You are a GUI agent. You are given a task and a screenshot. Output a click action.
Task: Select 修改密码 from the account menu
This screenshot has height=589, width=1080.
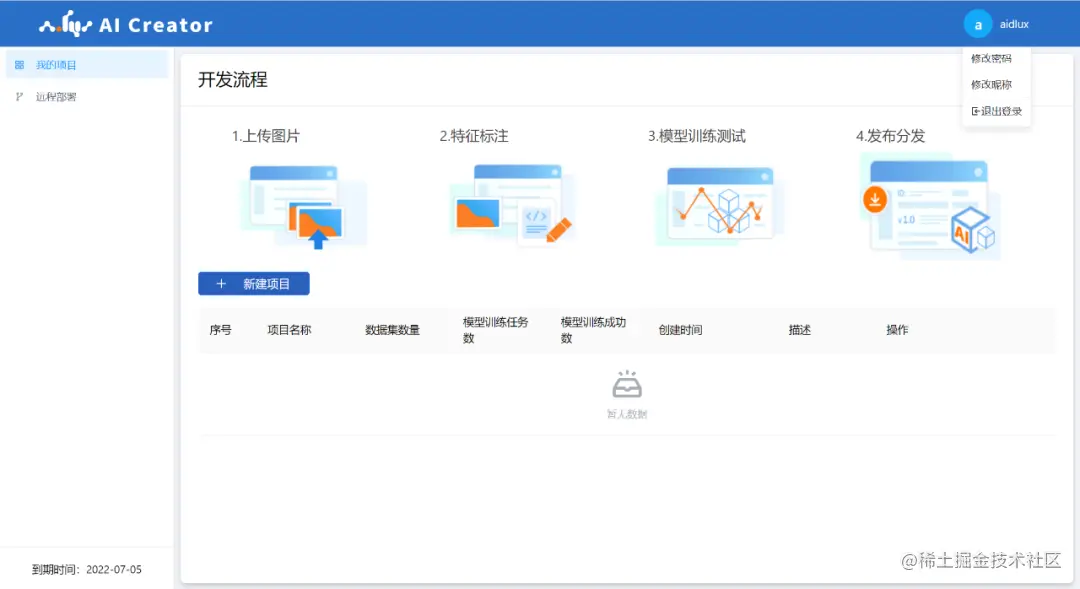tap(991, 58)
